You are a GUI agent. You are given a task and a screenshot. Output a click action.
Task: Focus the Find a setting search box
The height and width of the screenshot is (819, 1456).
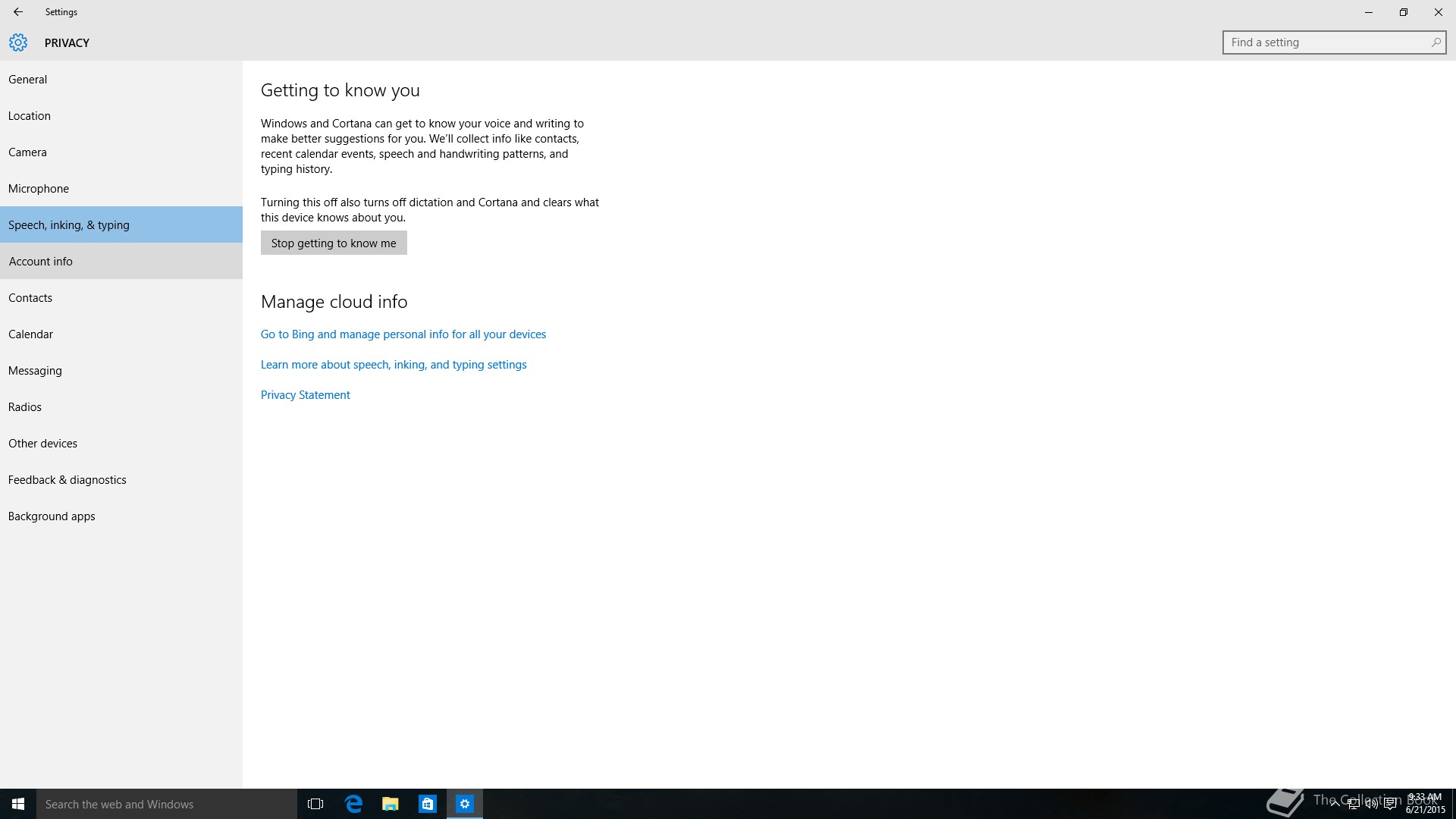click(x=1334, y=42)
